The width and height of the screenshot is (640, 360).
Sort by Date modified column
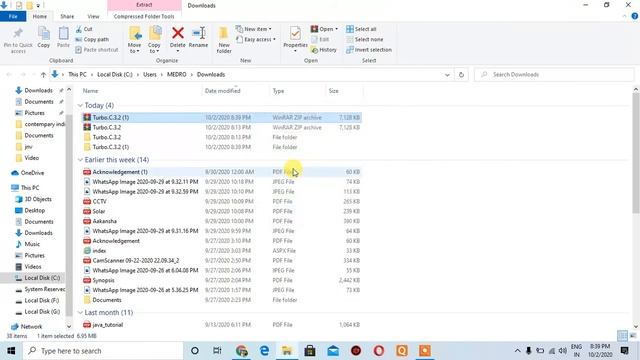click(x=223, y=91)
